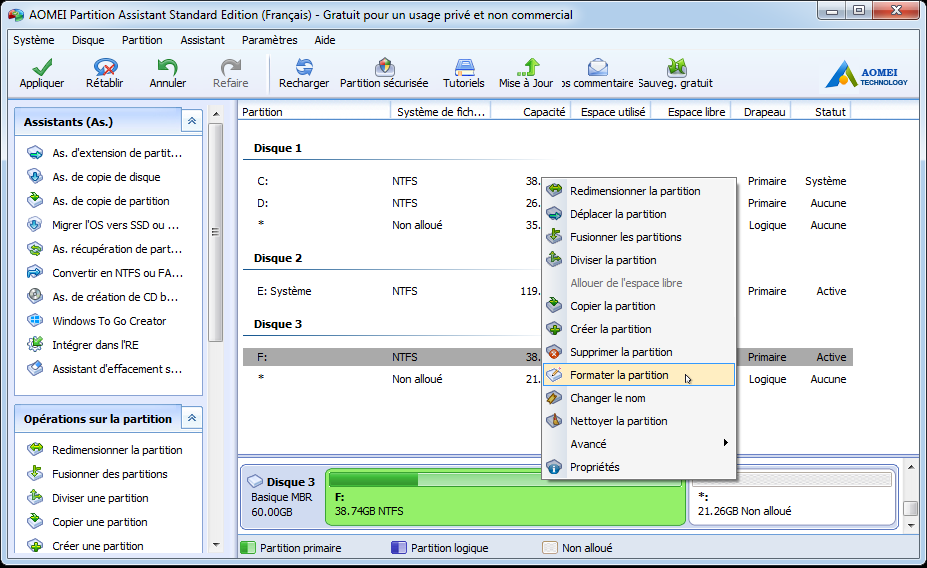Select Disque 3 Basique MBR label
Viewport: 927px width, 568px height.
[283, 497]
